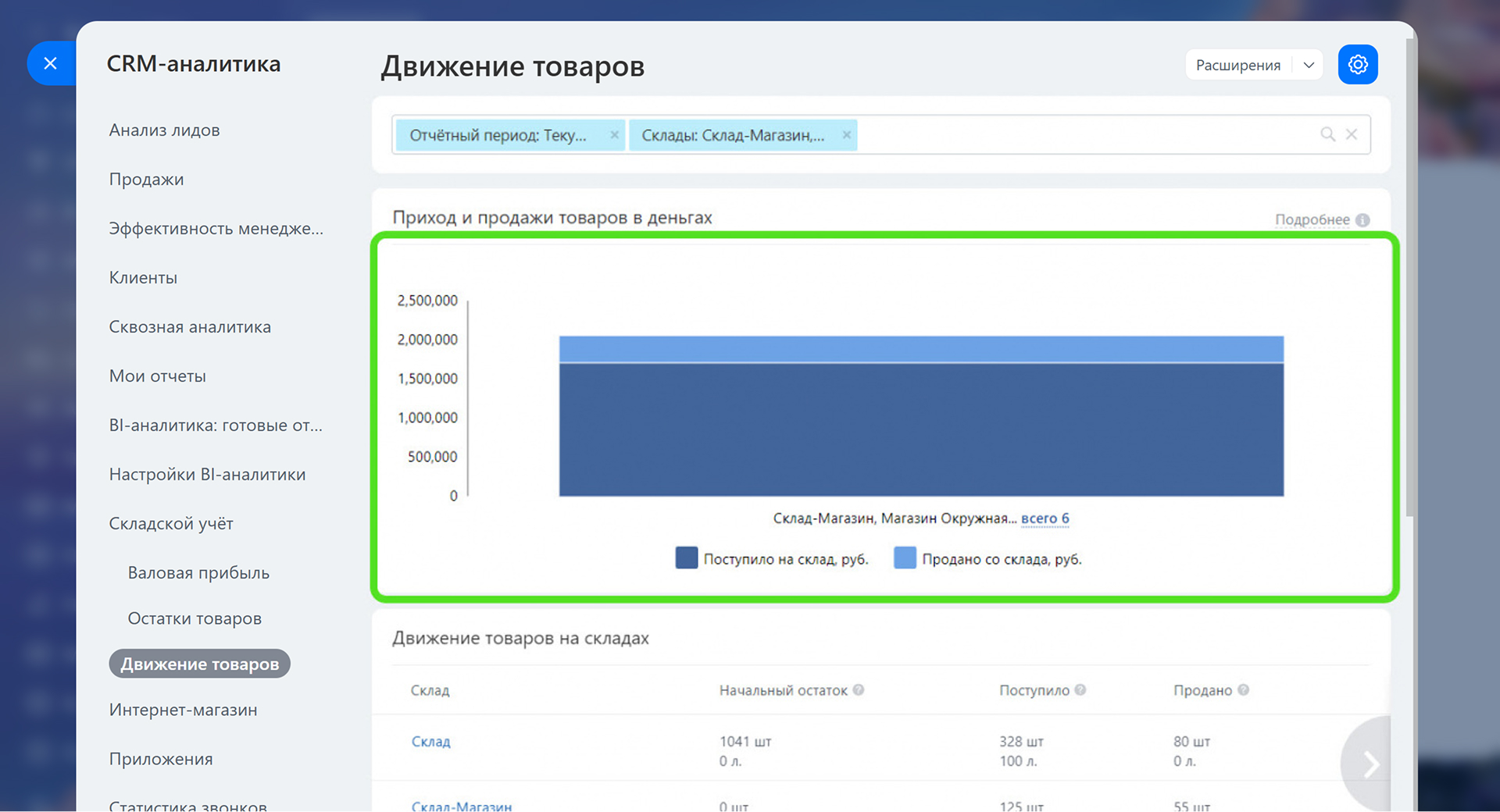Open the Склад-Магазин warehouse link in table

point(462,806)
